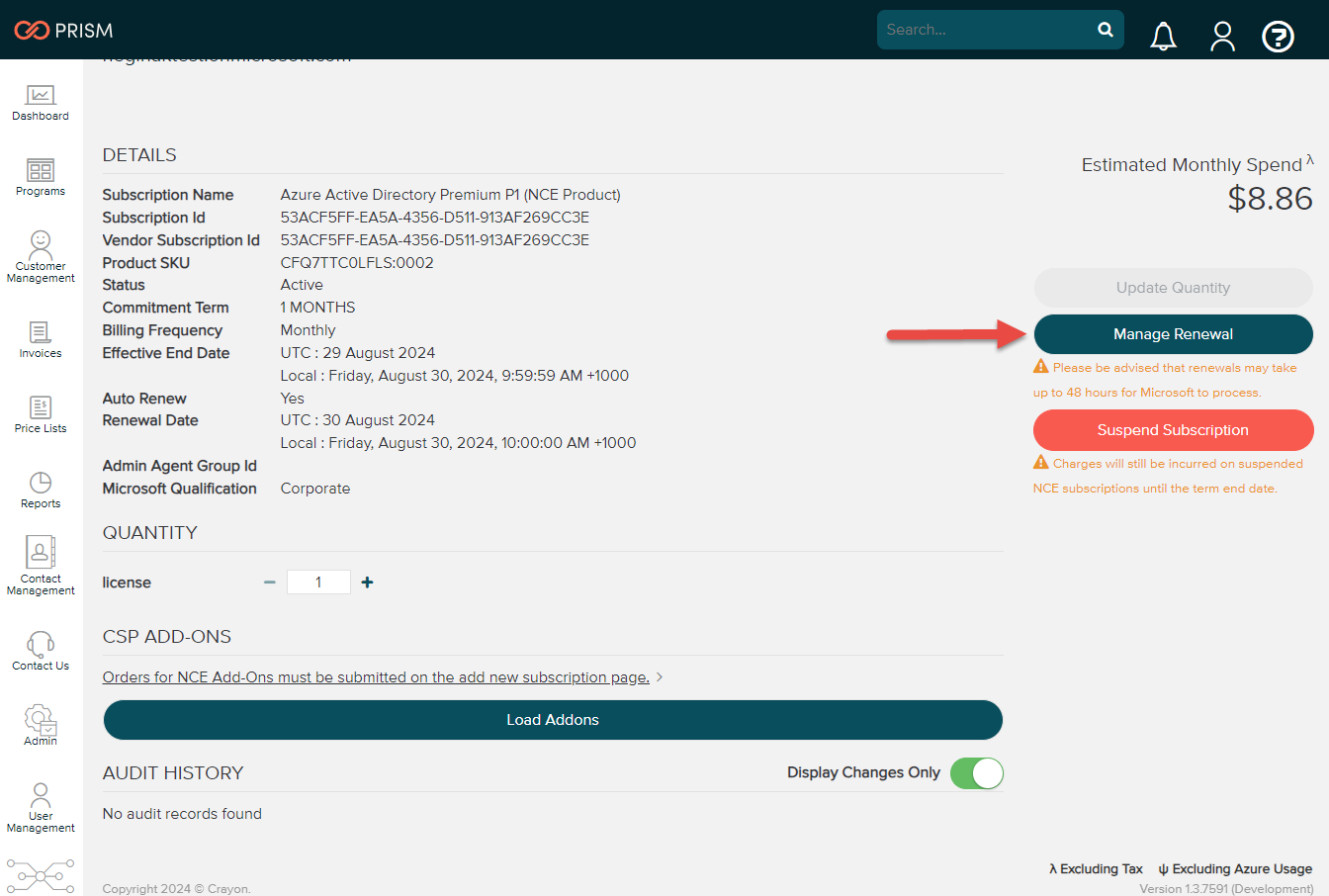The width and height of the screenshot is (1329, 896).
Task: Toggle Display Changes Only switch
Action: (x=976, y=773)
